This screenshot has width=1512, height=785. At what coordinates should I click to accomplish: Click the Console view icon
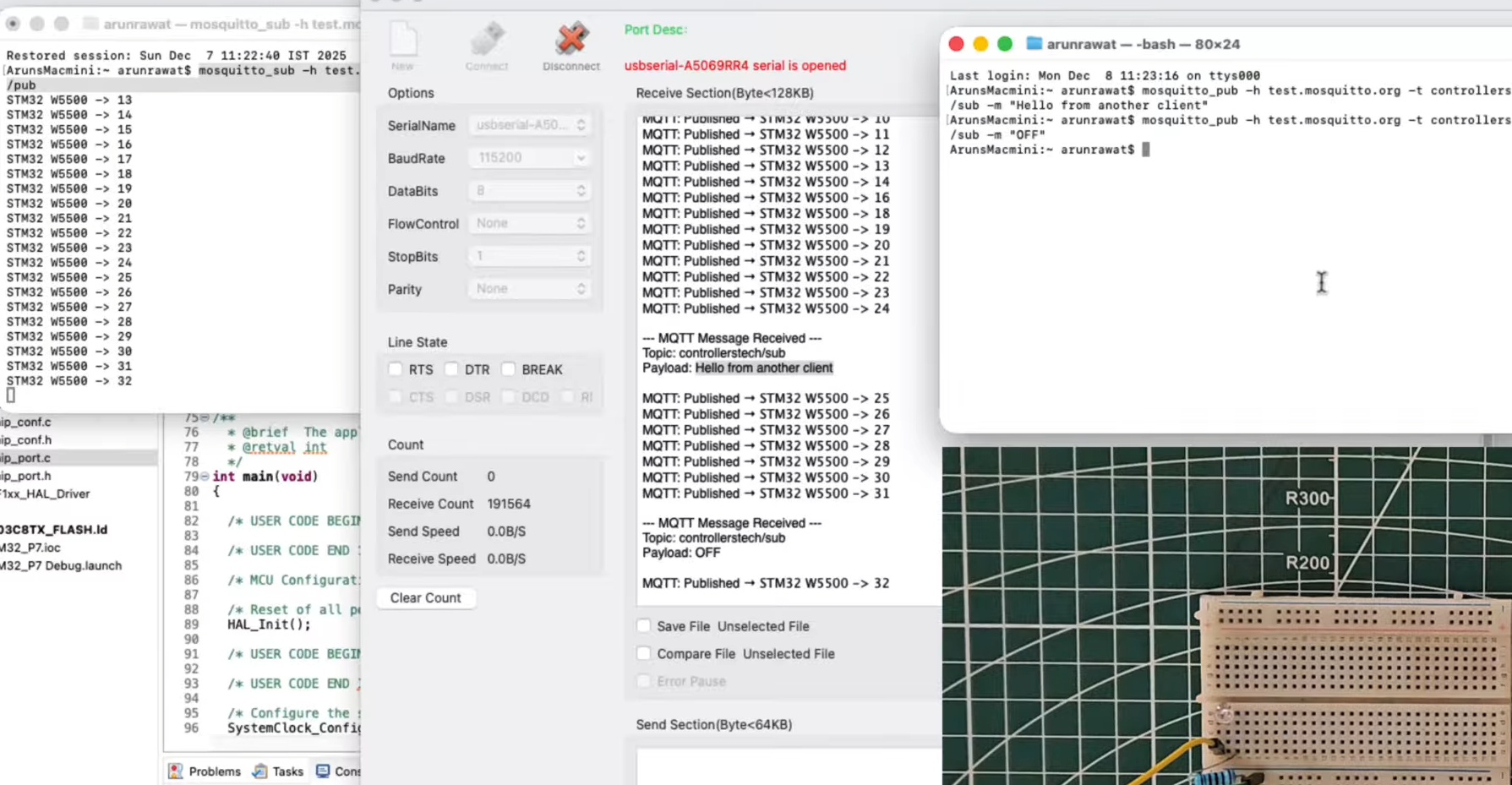(323, 771)
